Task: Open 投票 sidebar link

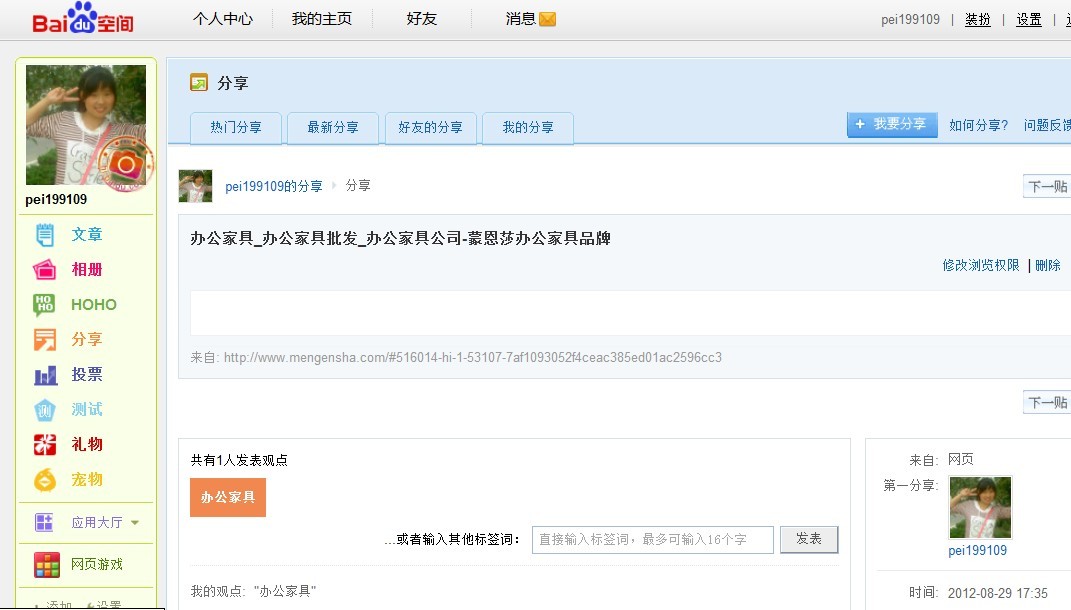Action: [87, 374]
